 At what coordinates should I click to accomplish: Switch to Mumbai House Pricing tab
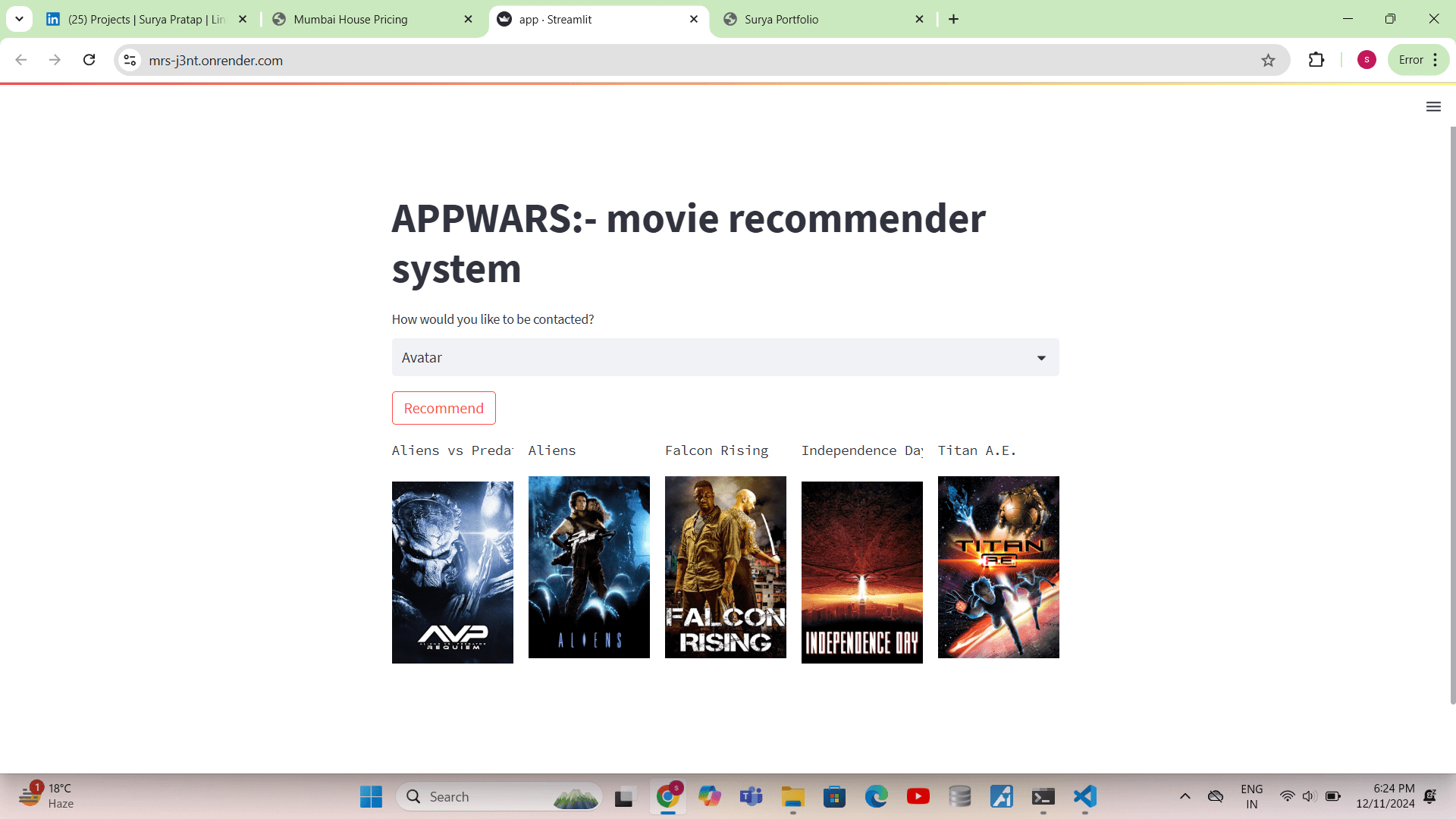click(x=350, y=20)
